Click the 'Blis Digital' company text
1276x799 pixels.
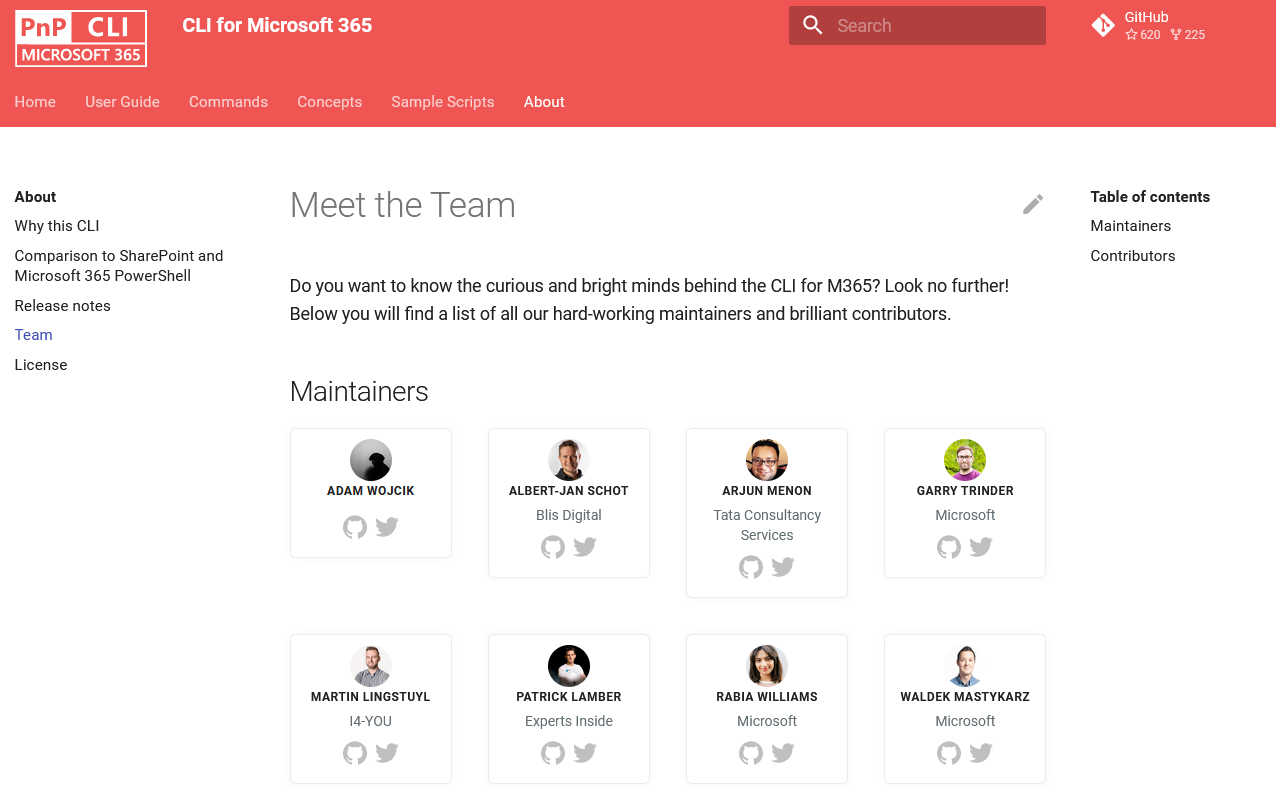tap(569, 515)
